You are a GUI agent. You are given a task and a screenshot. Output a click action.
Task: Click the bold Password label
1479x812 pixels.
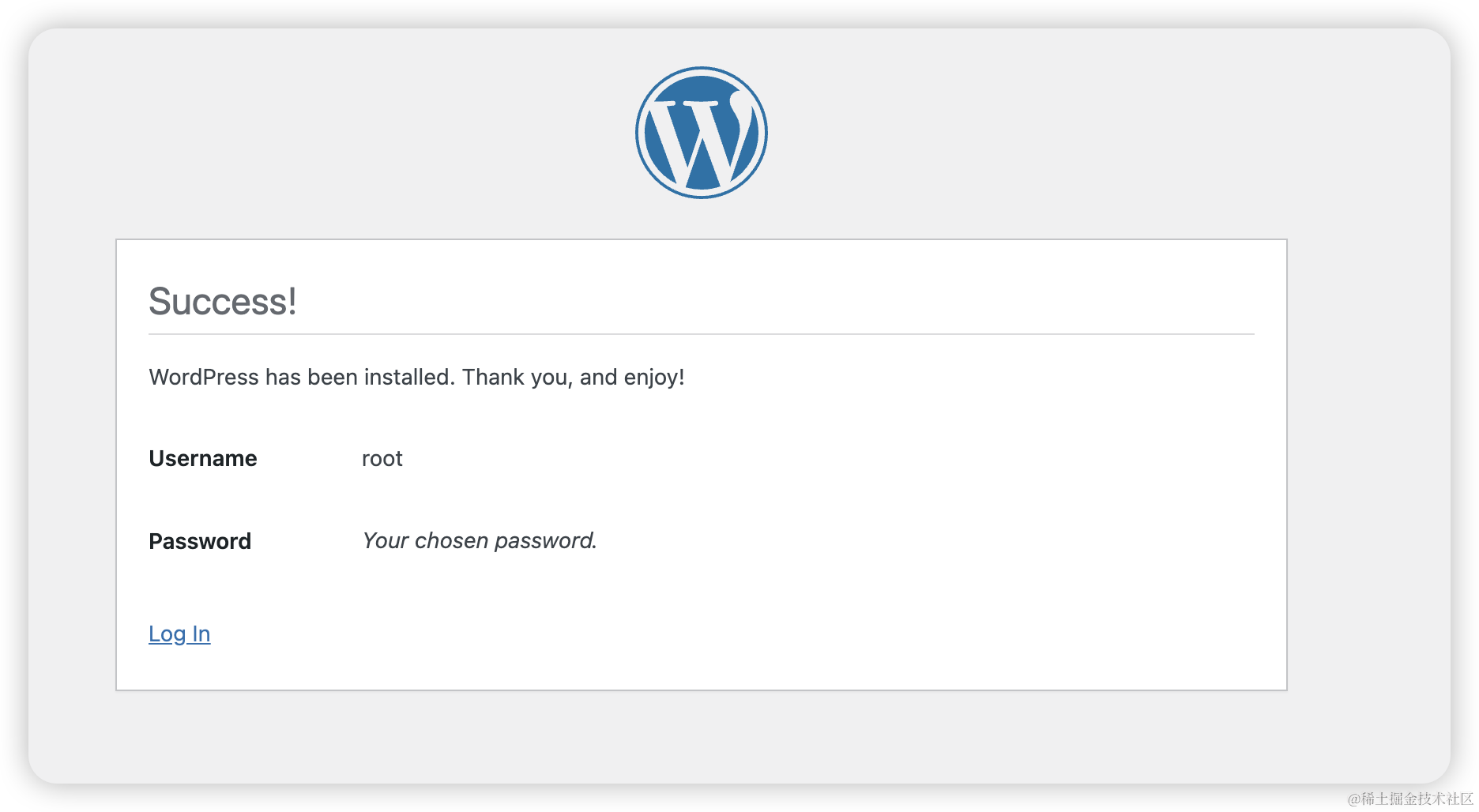[200, 541]
